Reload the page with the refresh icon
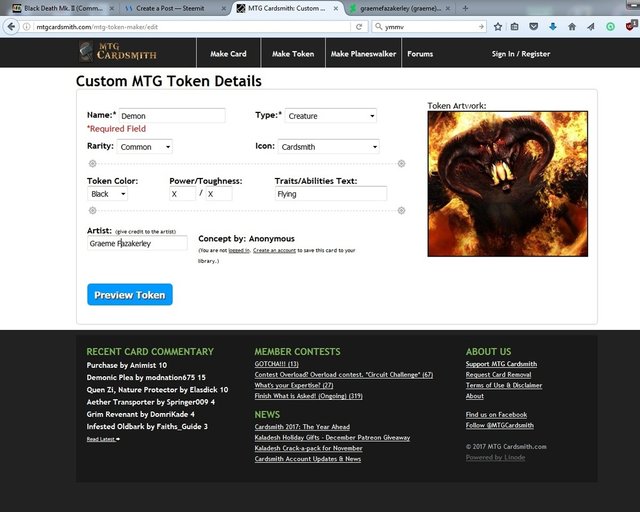Viewport: 640px width, 512px height. 359,27
